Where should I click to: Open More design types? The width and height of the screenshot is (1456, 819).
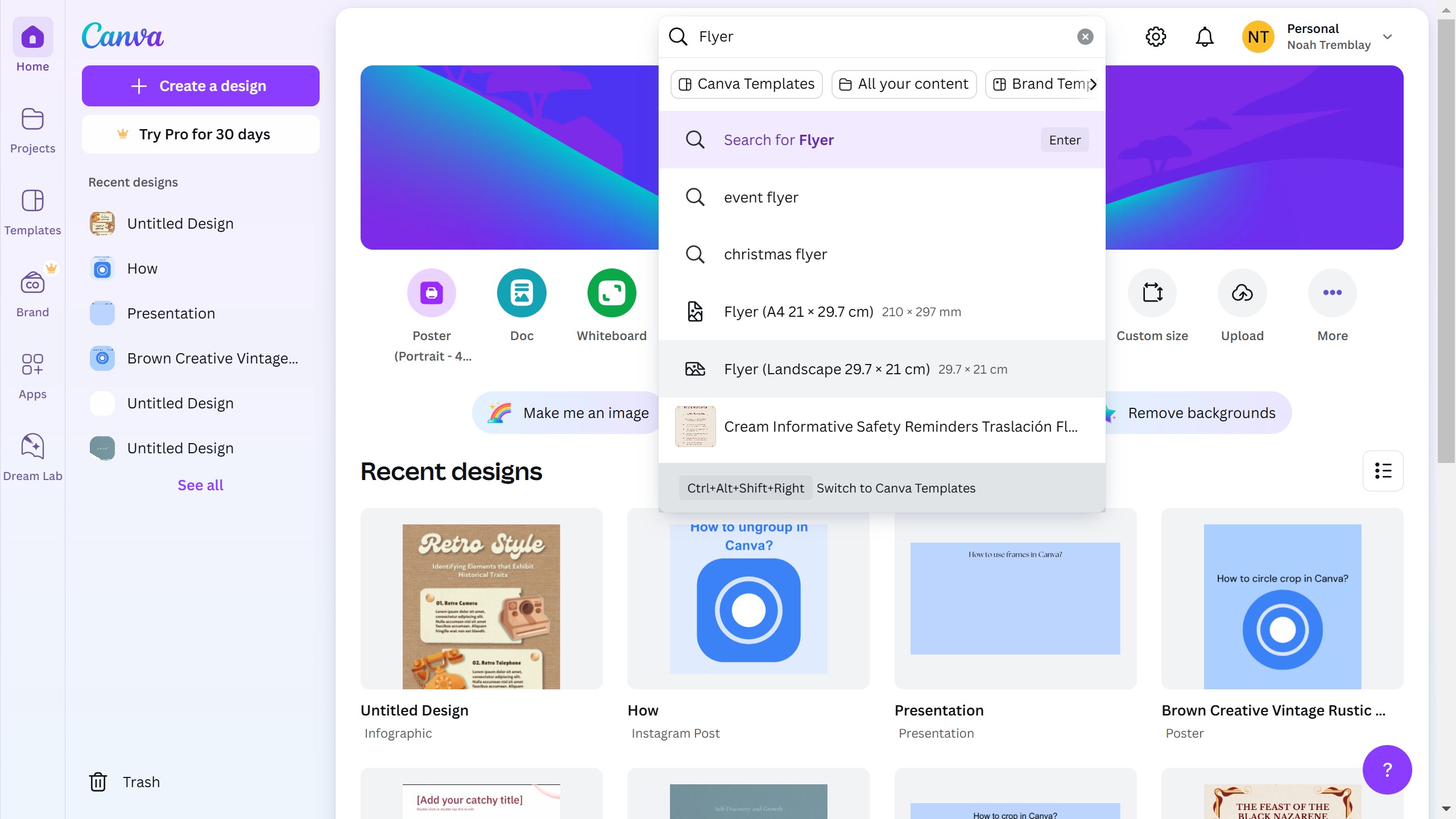1332,293
